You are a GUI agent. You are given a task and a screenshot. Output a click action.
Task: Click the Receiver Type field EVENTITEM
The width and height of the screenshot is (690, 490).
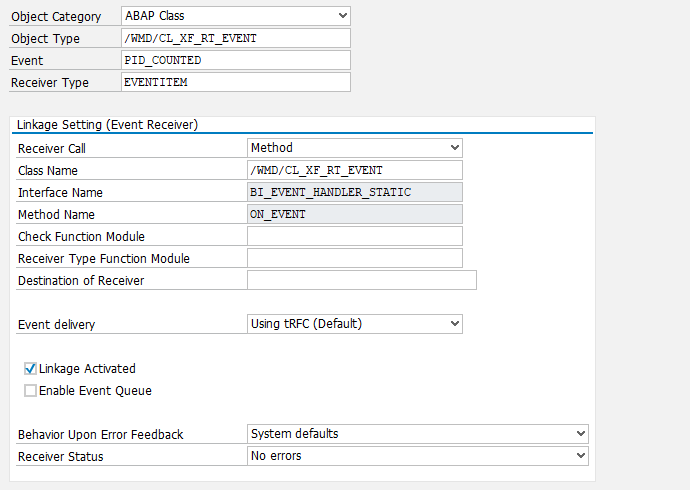coord(235,82)
